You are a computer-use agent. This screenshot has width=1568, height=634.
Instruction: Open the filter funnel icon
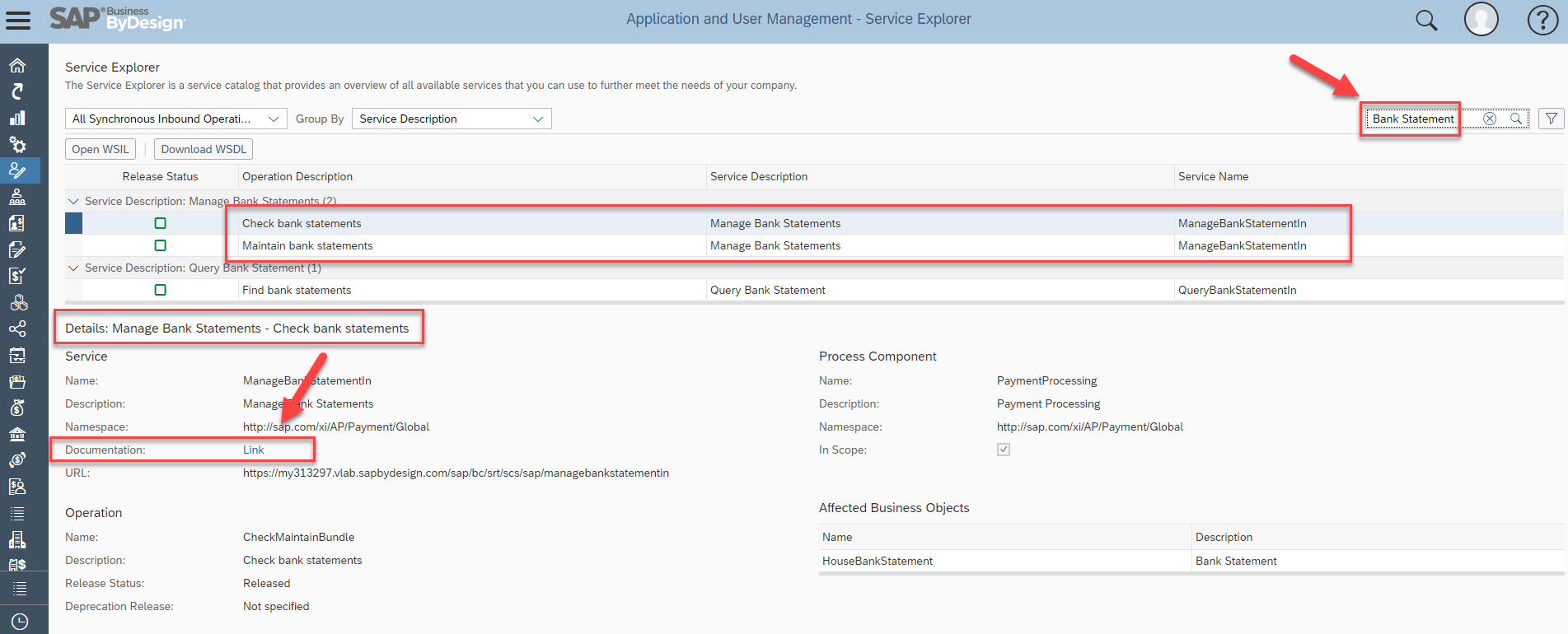pyautogui.click(x=1552, y=119)
